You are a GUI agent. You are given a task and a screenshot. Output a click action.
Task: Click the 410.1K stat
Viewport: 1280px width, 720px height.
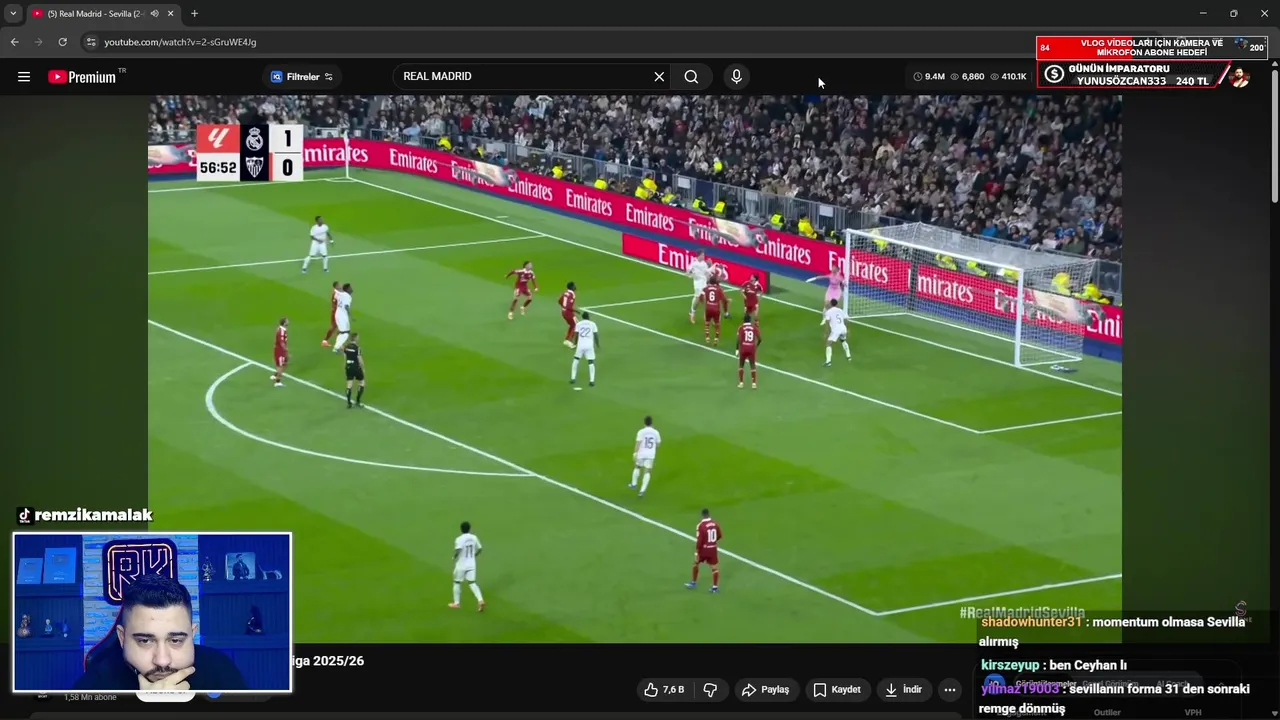[x=1008, y=77]
